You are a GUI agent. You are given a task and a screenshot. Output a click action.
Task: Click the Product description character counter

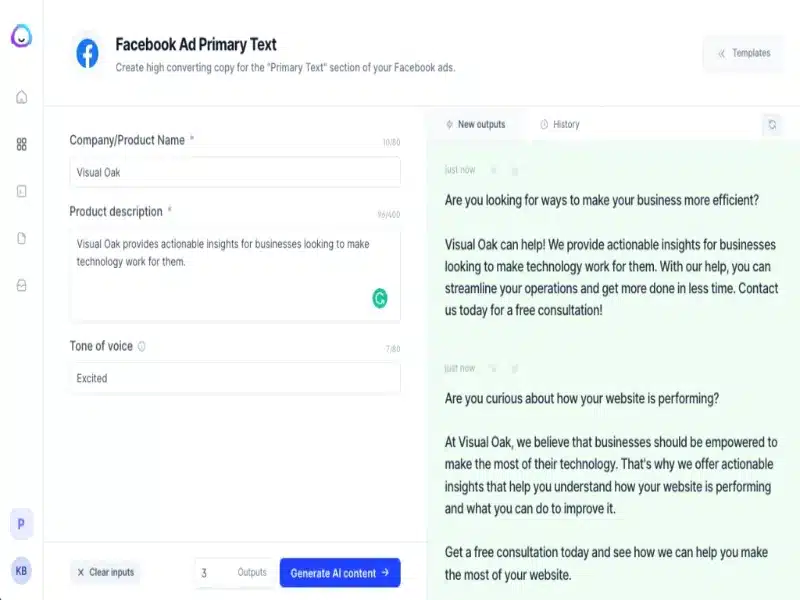click(388, 214)
